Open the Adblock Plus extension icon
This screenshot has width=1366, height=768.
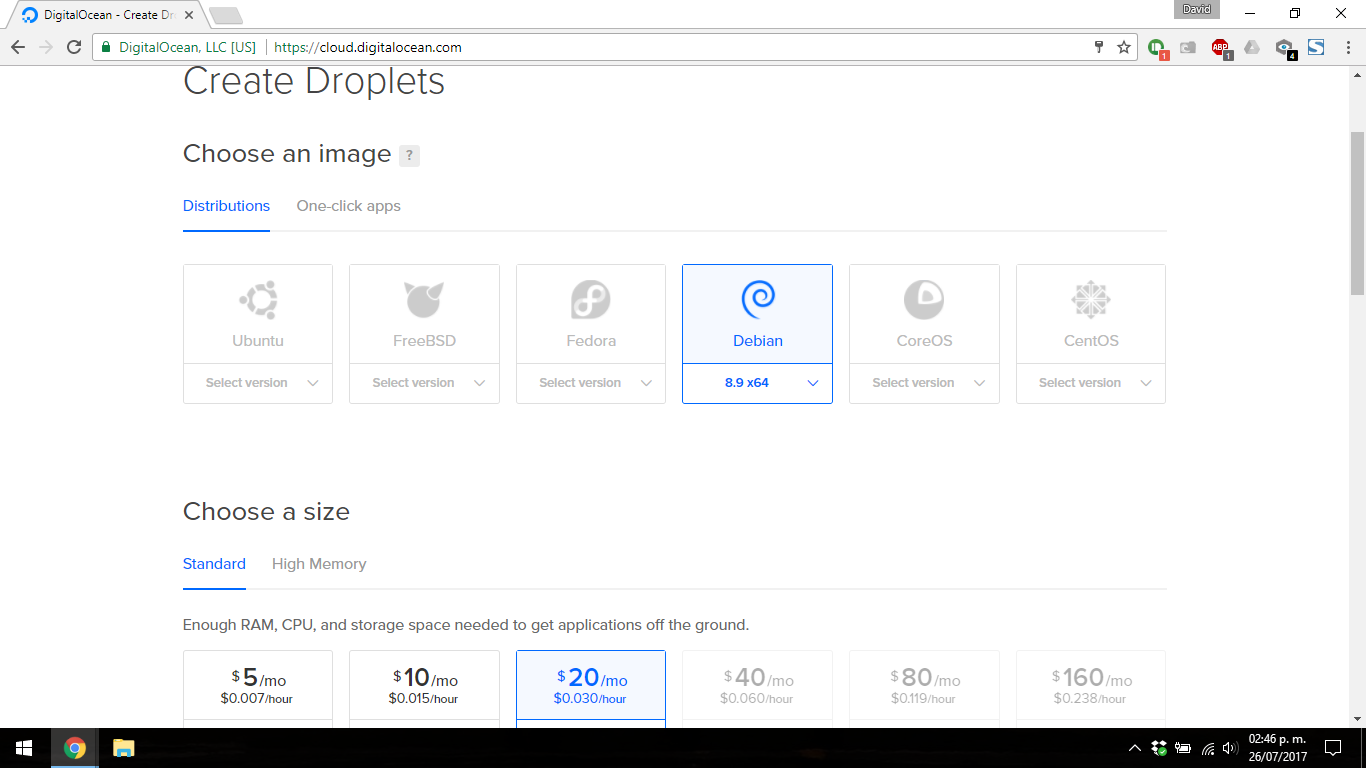click(x=1220, y=47)
